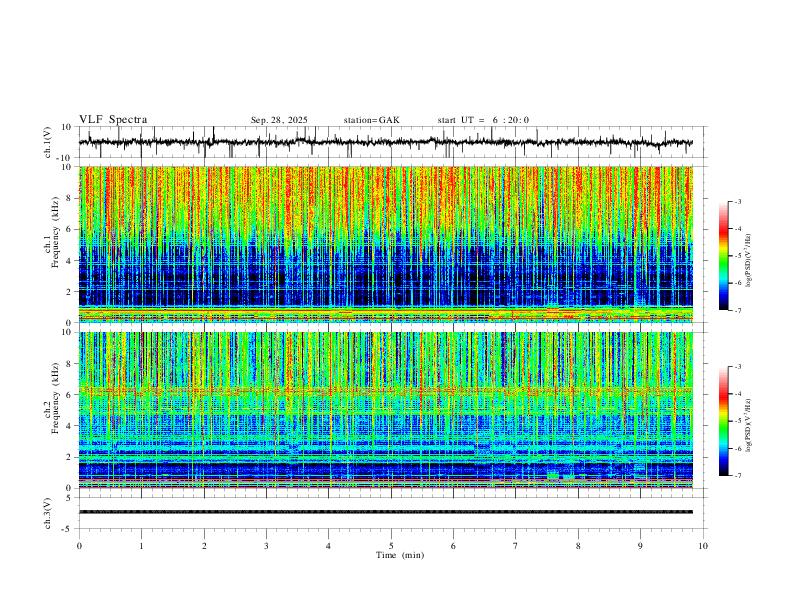Click the time axis tick labeled 5
The width and height of the screenshot is (792, 612).
pos(391,546)
